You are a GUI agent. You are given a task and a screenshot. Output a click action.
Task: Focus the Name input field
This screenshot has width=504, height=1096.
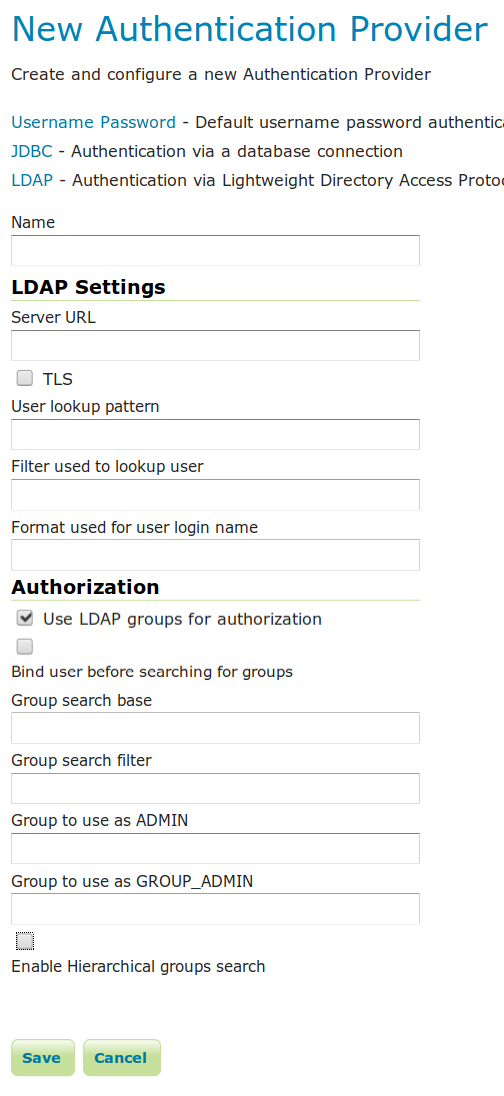215,250
